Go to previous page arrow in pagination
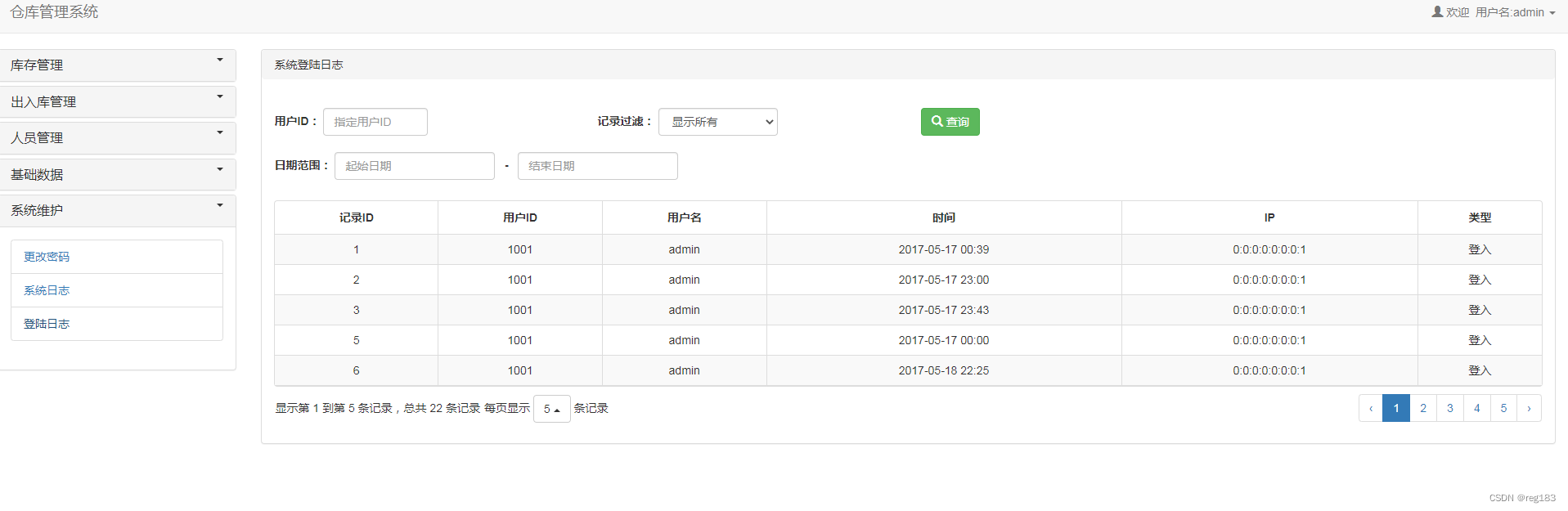Screen dimensions: 1568x511 (x=1371, y=408)
